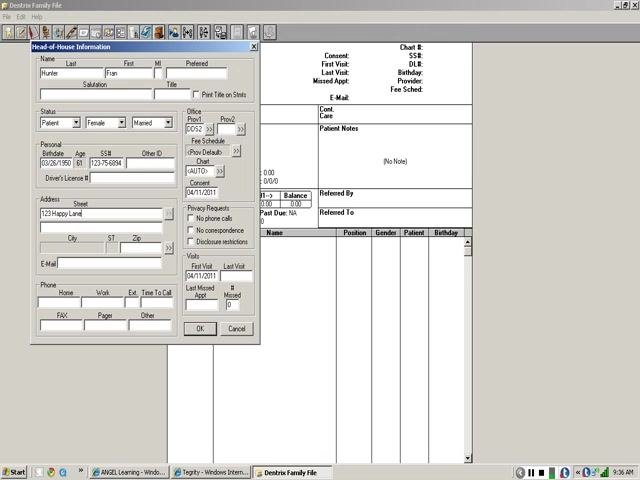
Task: Click the Prov2 selection arrow button
Action: (x=241, y=129)
